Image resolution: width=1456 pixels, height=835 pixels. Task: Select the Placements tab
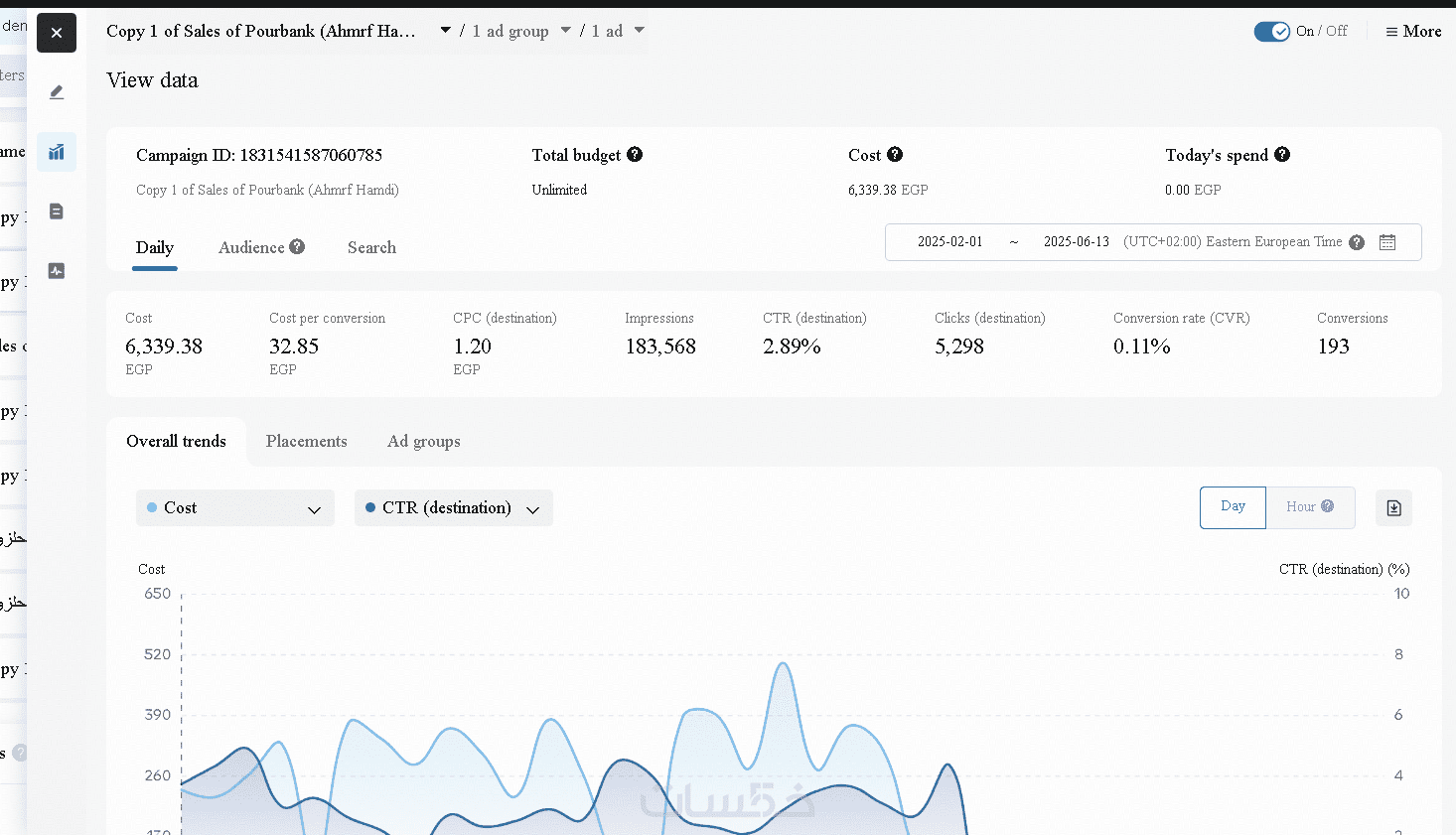(x=306, y=442)
